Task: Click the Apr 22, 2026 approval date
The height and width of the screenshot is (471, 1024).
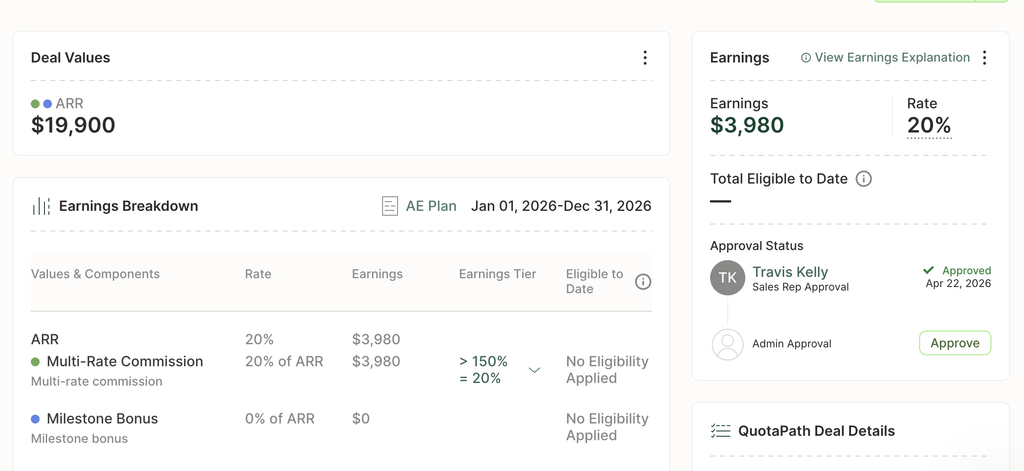Action: click(x=958, y=284)
